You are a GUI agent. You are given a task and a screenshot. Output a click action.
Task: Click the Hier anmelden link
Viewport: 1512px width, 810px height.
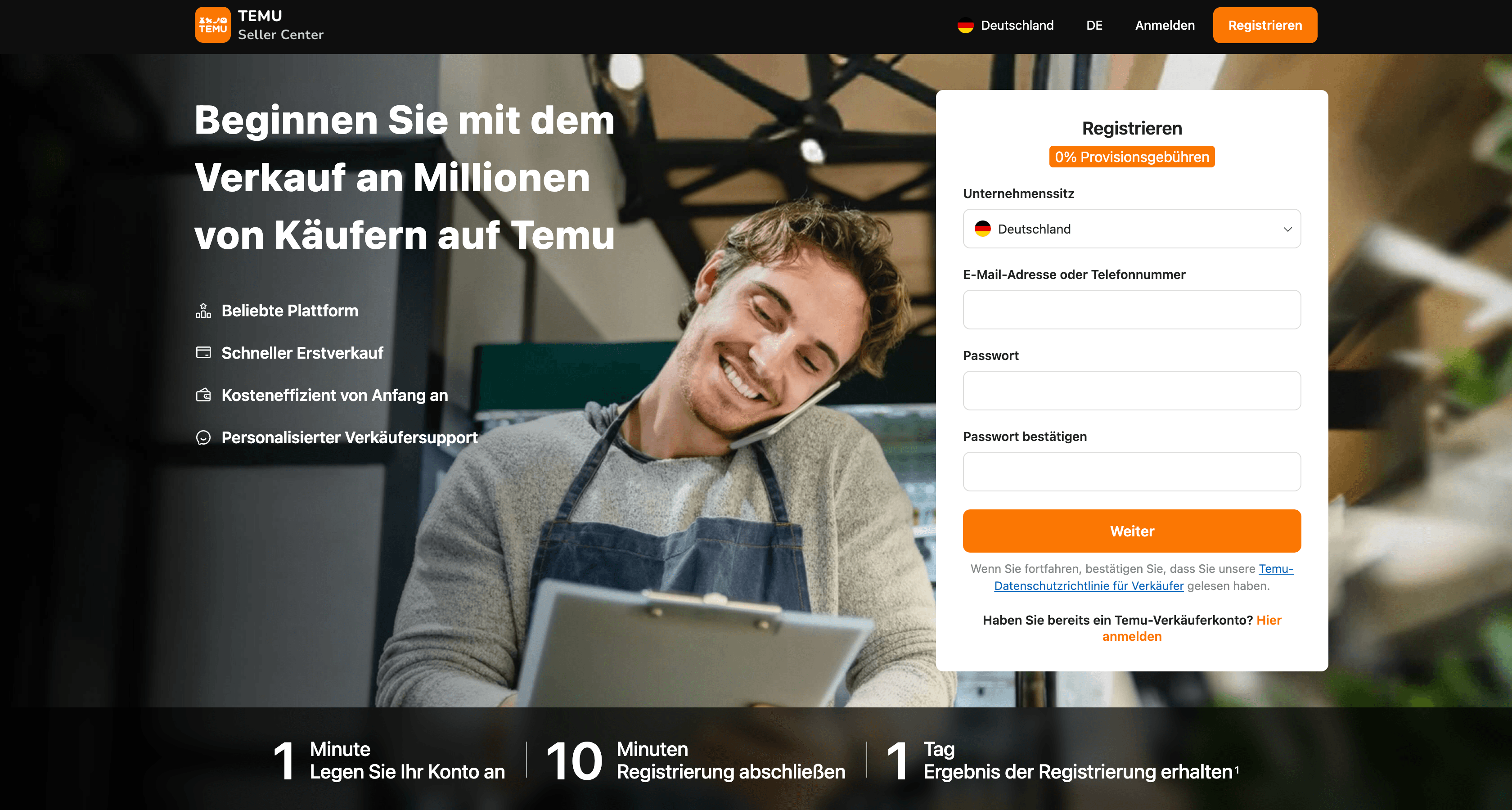(1192, 628)
